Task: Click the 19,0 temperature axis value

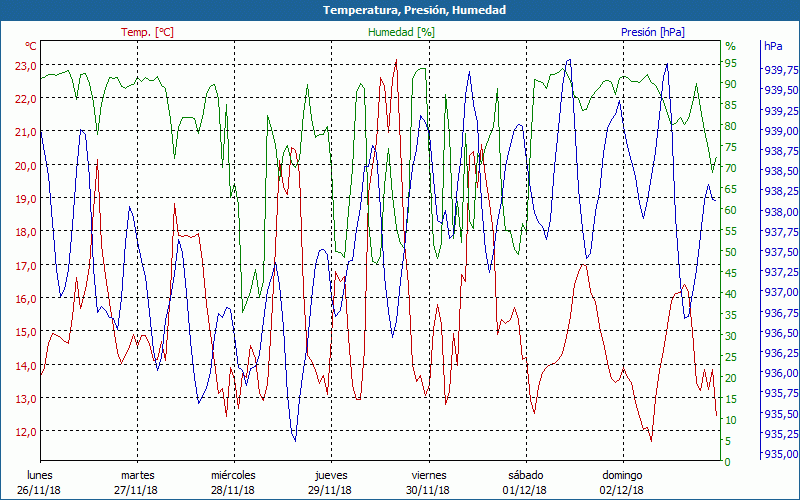Action: [26, 199]
